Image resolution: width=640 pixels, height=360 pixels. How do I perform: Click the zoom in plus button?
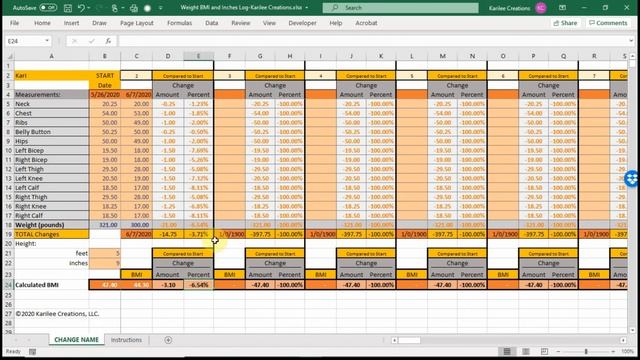tap(613, 351)
